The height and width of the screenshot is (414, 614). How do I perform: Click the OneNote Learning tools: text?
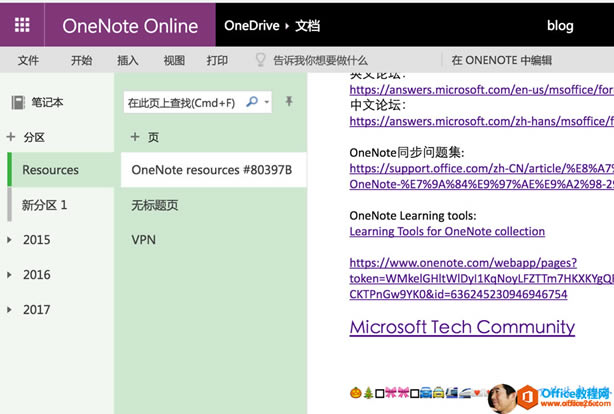point(413,215)
